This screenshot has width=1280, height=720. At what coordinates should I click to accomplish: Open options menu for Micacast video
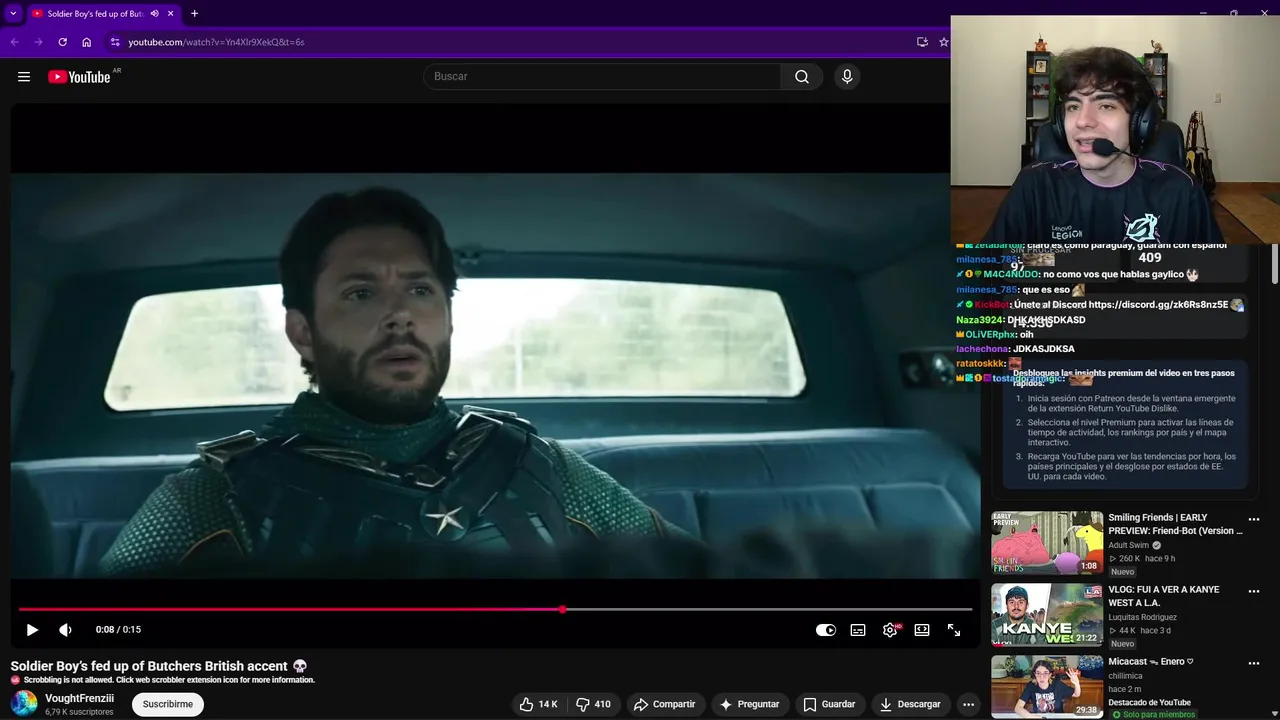click(x=1254, y=663)
